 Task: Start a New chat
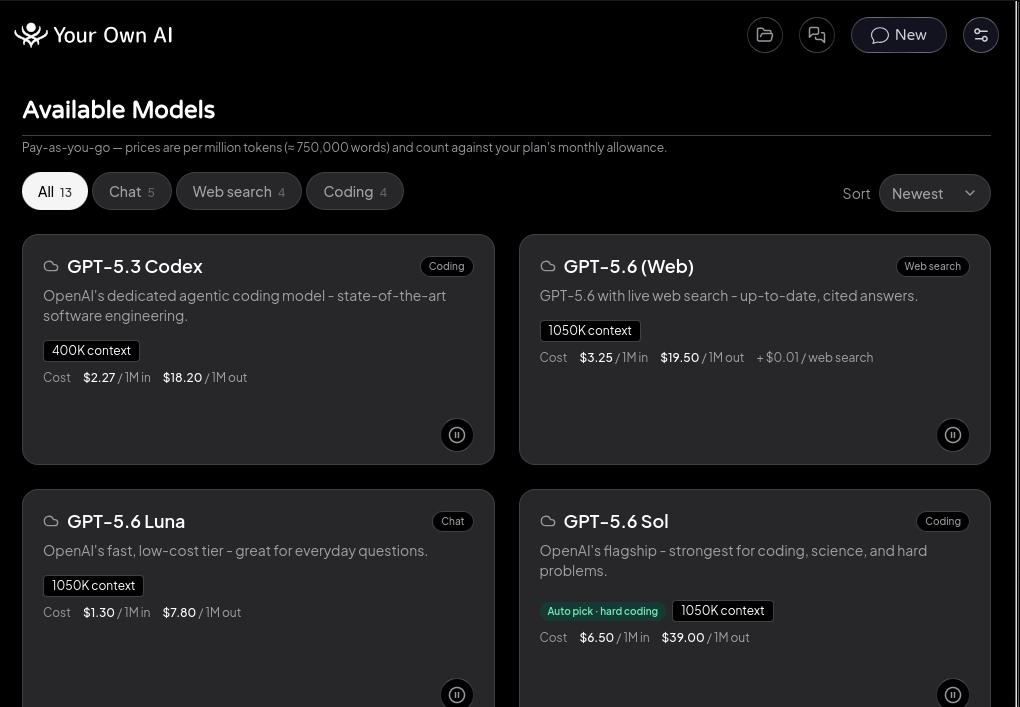(898, 35)
